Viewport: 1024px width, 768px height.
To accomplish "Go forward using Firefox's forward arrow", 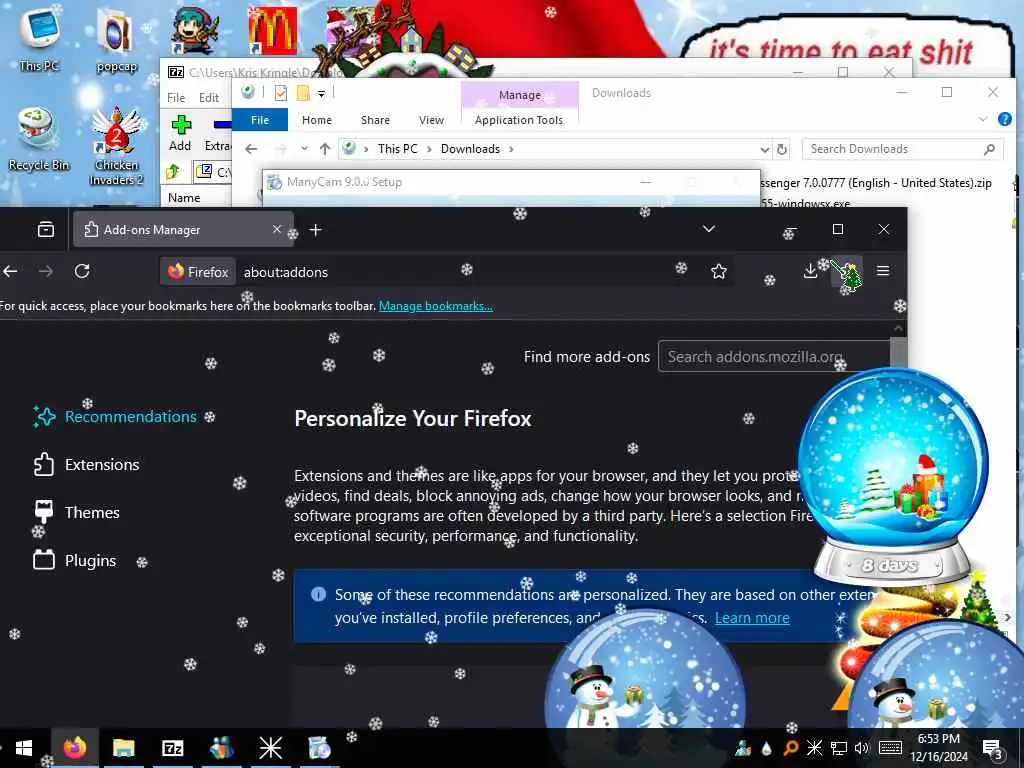I will coord(46,271).
